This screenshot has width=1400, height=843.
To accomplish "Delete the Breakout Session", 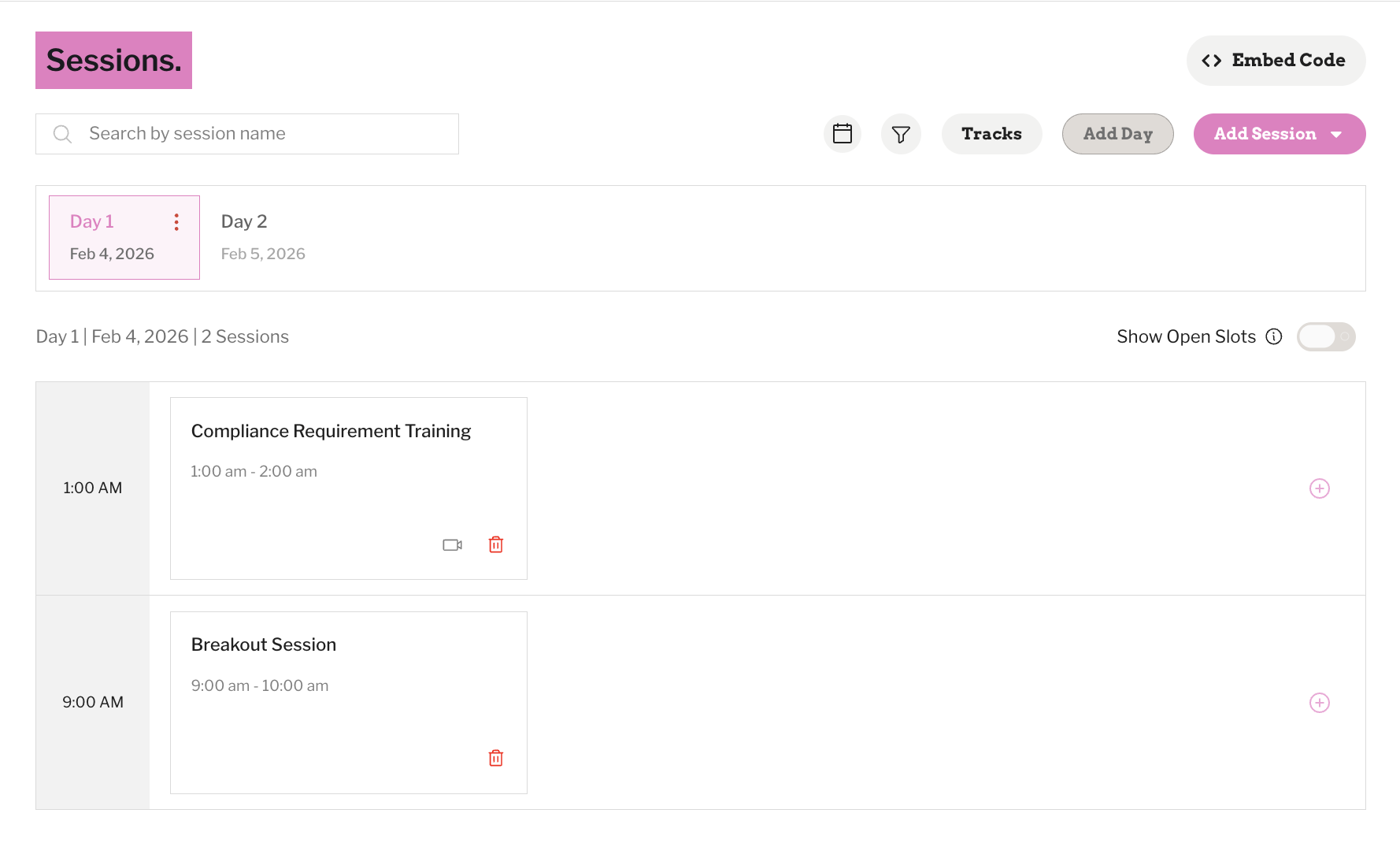I will [x=496, y=758].
